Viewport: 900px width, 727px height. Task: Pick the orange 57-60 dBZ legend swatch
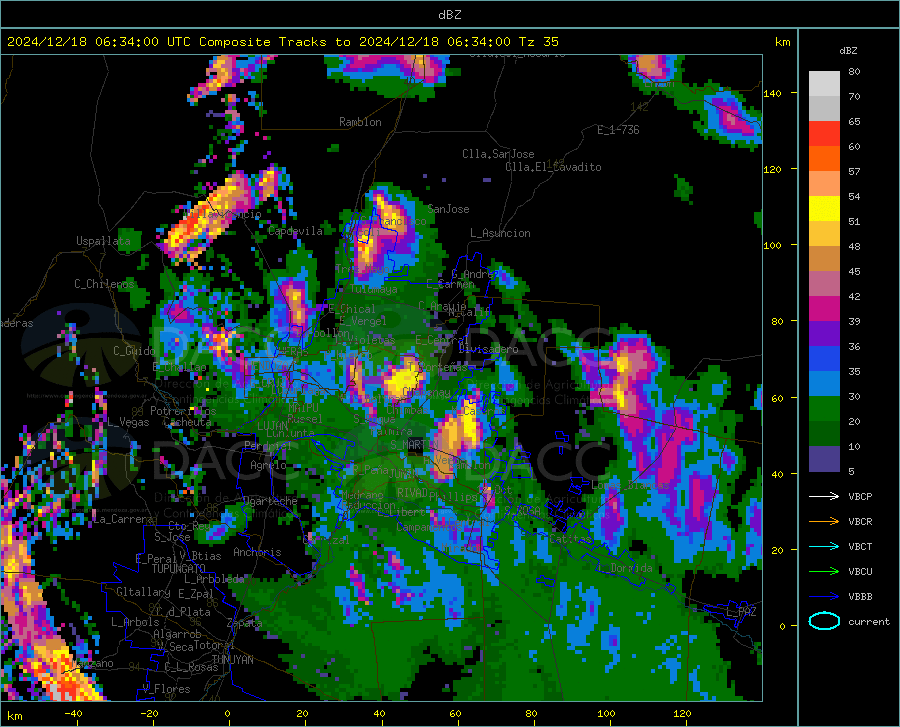[824, 159]
